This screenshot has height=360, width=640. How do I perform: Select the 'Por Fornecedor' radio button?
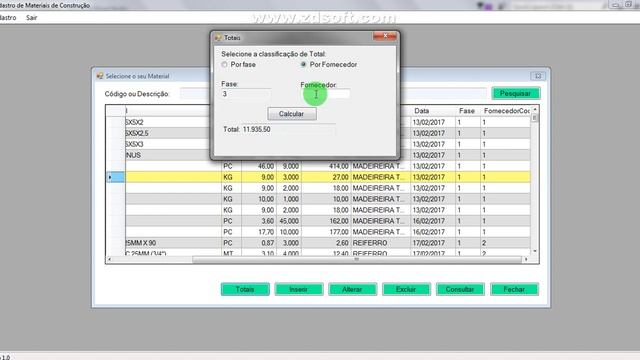tap(303, 64)
